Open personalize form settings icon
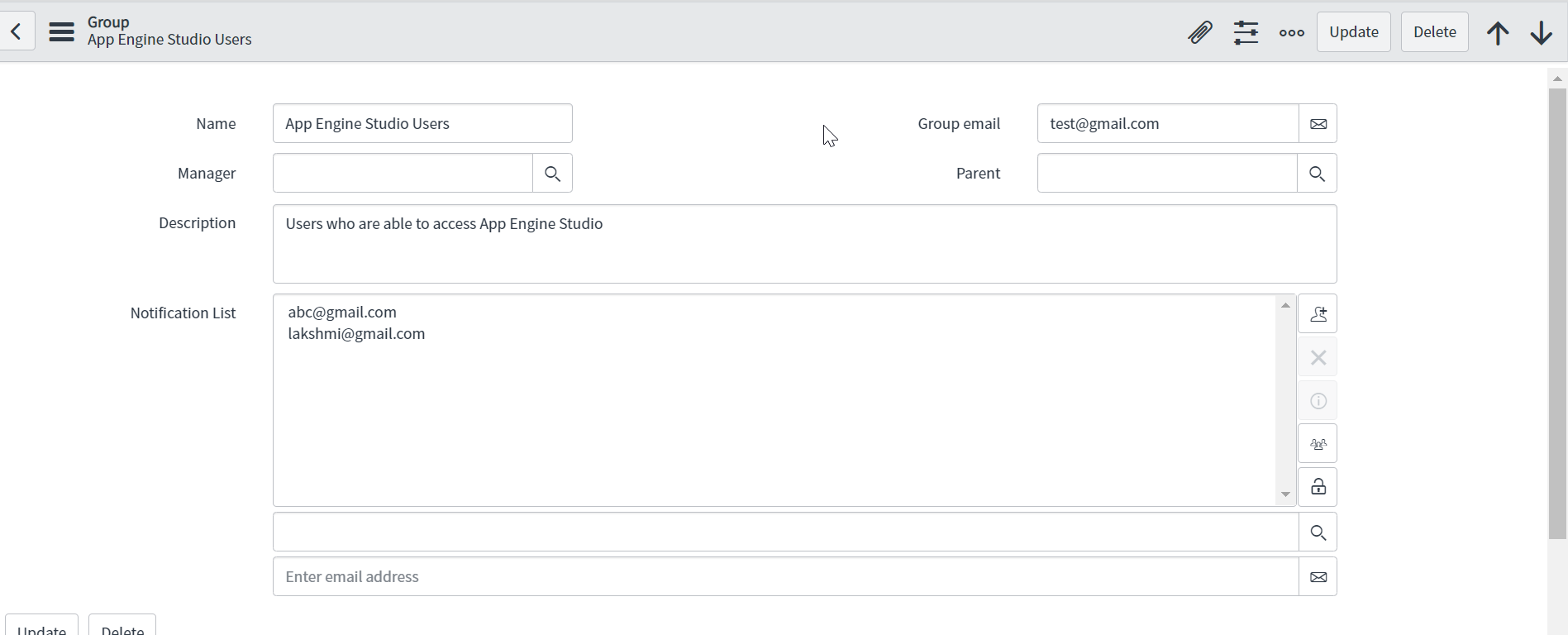This screenshot has width=1568, height=635. [1246, 32]
